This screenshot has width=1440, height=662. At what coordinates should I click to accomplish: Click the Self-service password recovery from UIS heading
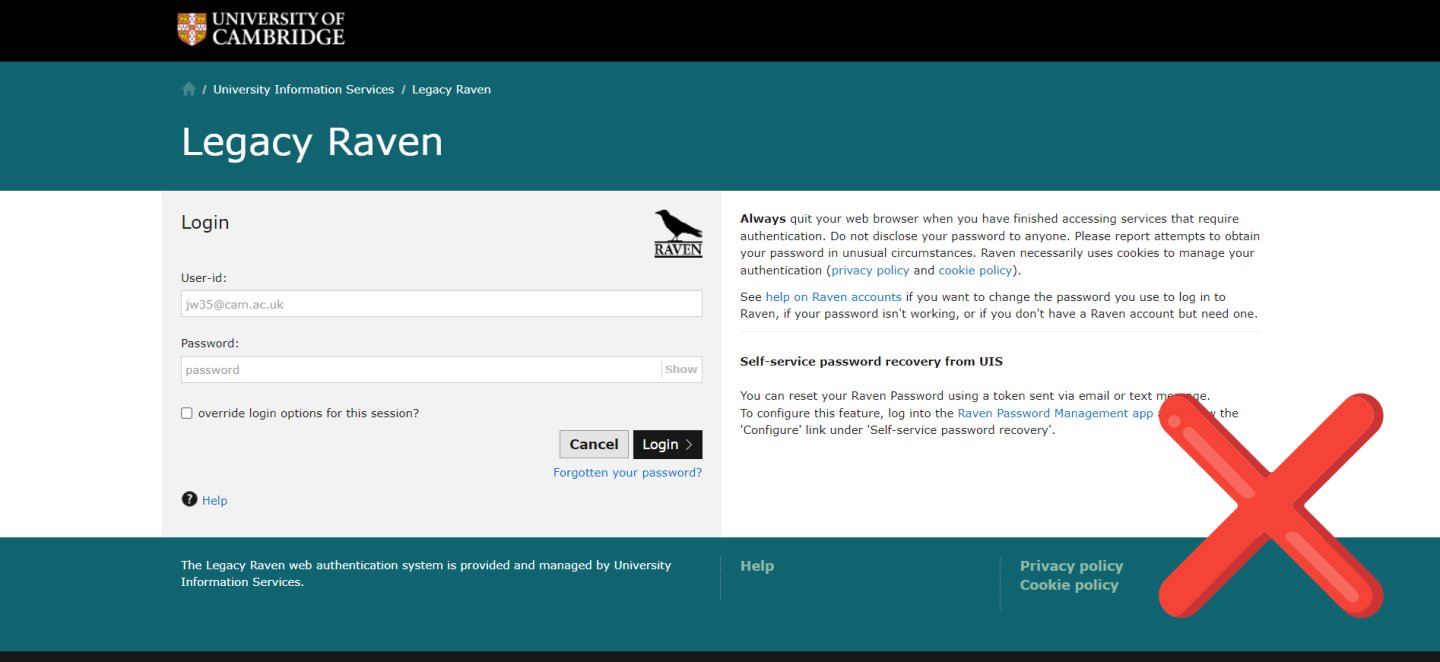click(x=871, y=361)
